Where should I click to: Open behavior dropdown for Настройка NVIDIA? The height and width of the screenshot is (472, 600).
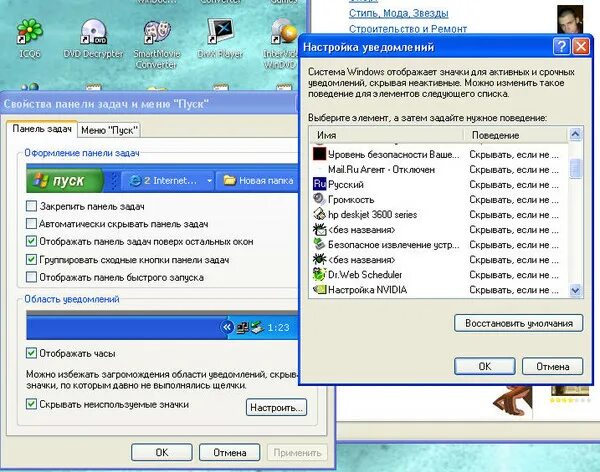click(x=514, y=290)
